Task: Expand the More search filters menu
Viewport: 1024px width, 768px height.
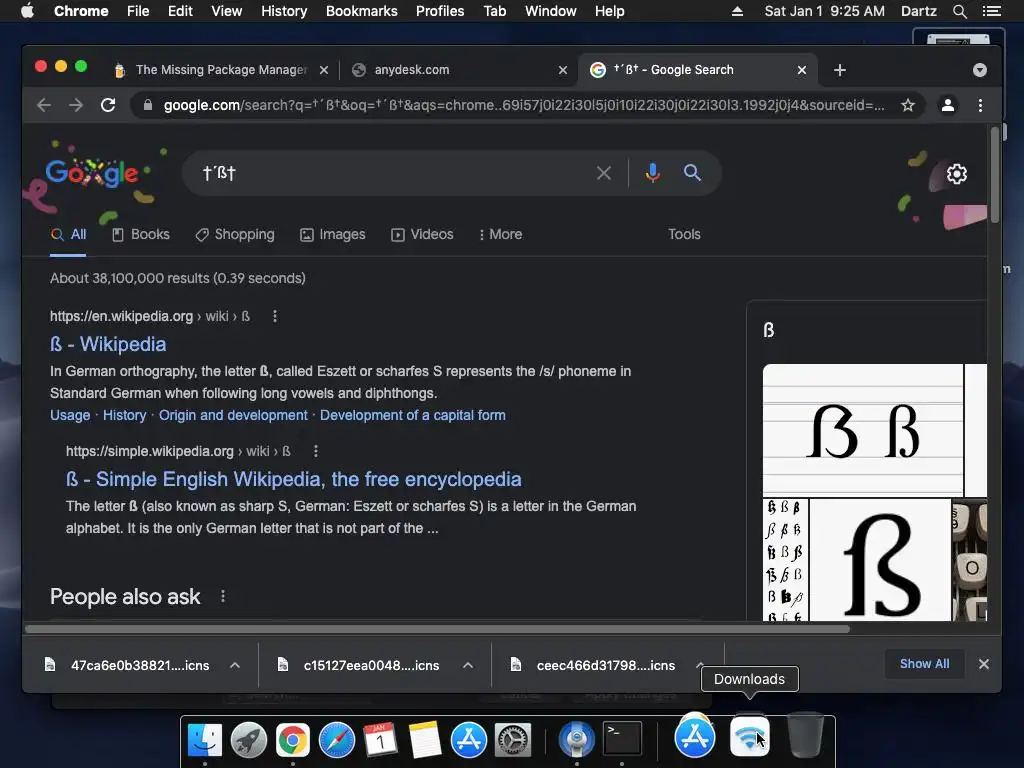Action: (x=500, y=234)
